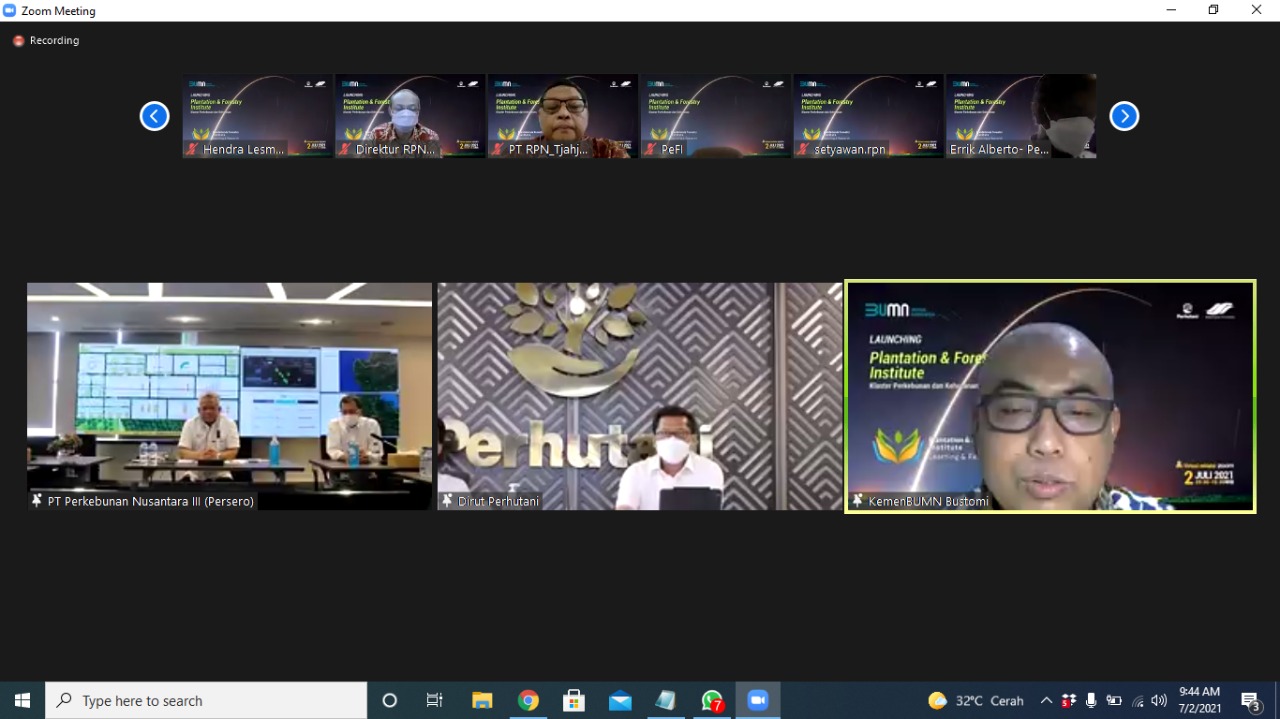This screenshot has height=719, width=1280.
Task: Open the Windows notification center
Action: point(1250,700)
